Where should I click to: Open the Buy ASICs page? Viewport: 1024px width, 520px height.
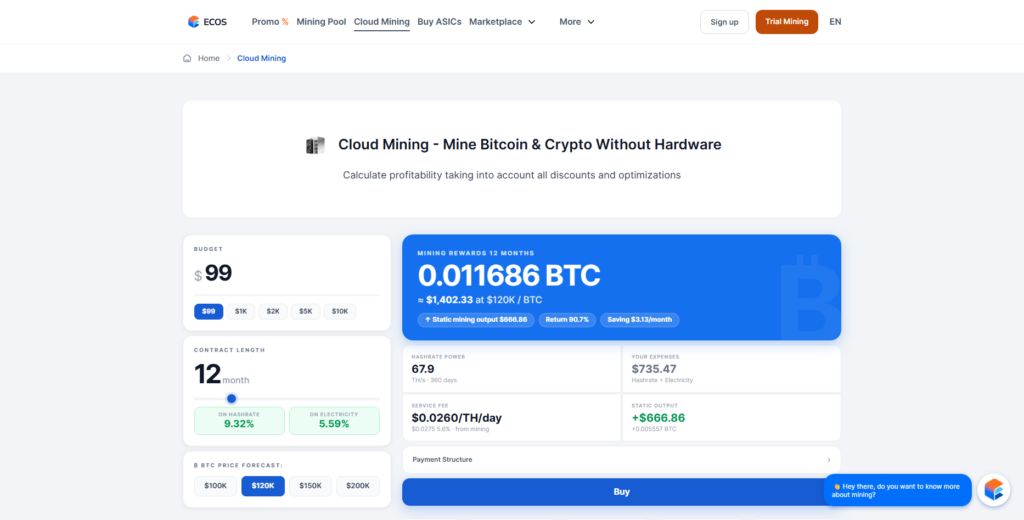(439, 22)
